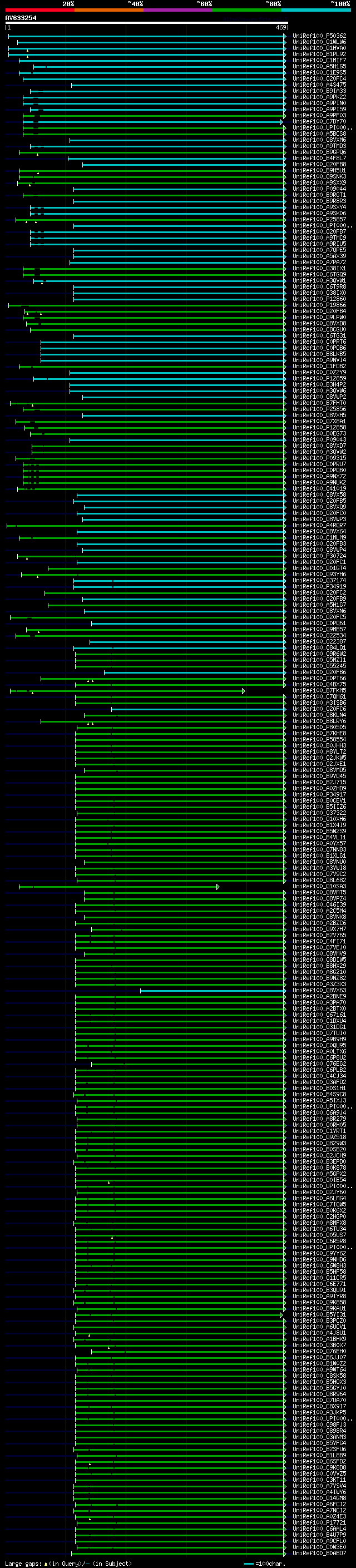The height and width of the screenshot is (1568, 356).
Task: Select the UniRef100_Q38IX1 label
Action: [x=319, y=269]
